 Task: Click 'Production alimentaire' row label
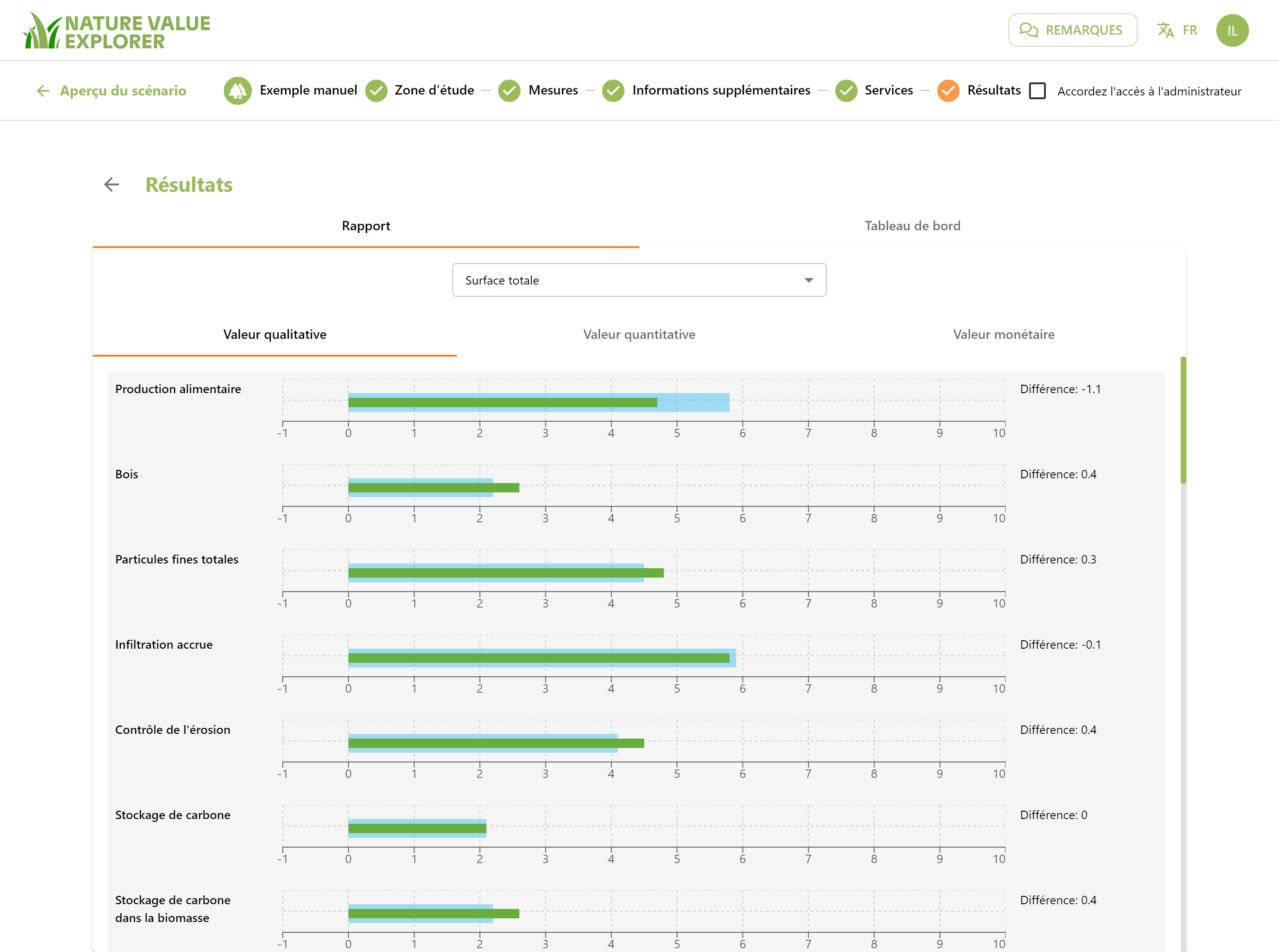[x=178, y=389]
